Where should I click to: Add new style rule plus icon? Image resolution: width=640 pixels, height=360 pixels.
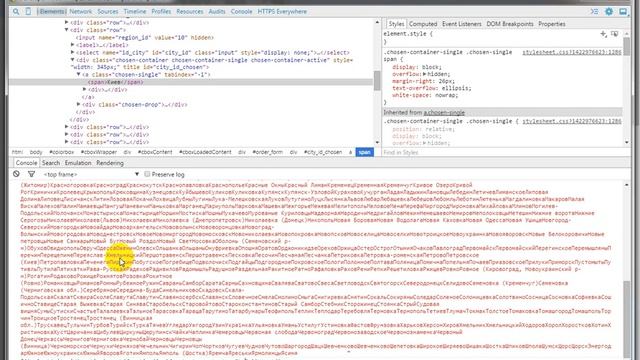click(x=603, y=34)
